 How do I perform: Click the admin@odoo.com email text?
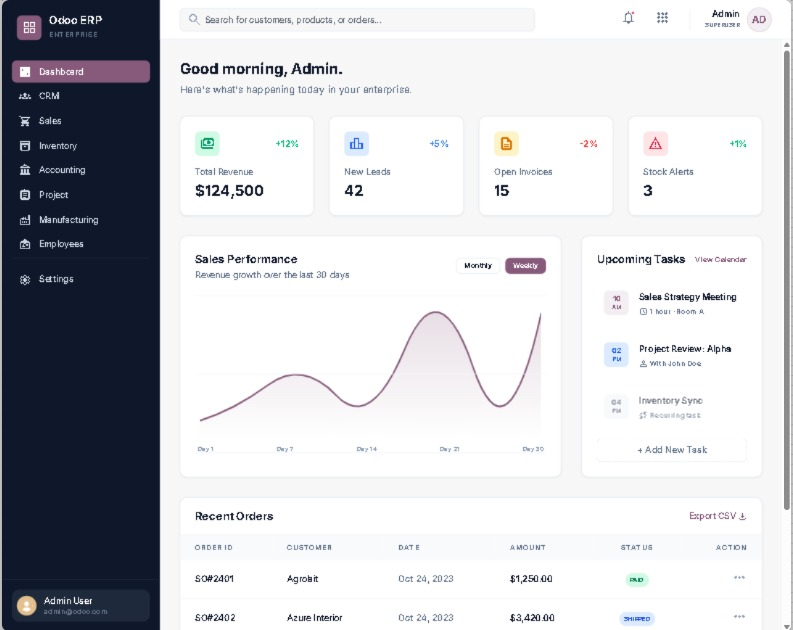[x=75, y=612]
